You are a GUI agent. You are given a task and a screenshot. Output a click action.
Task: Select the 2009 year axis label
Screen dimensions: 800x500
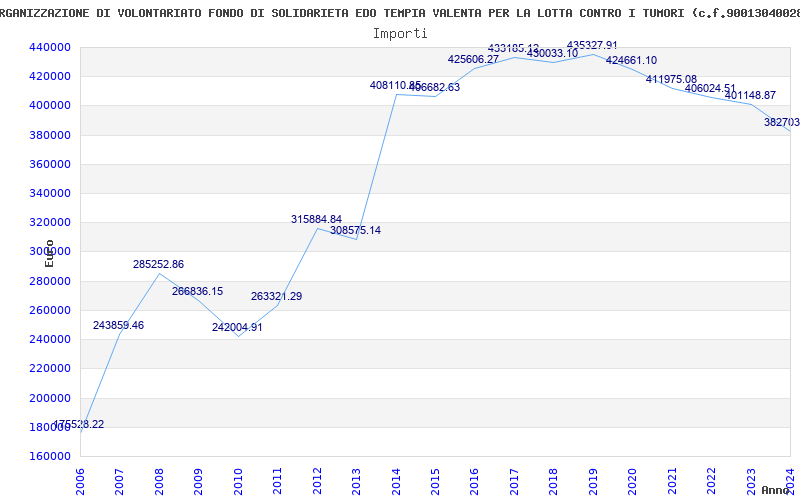click(x=198, y=482)
